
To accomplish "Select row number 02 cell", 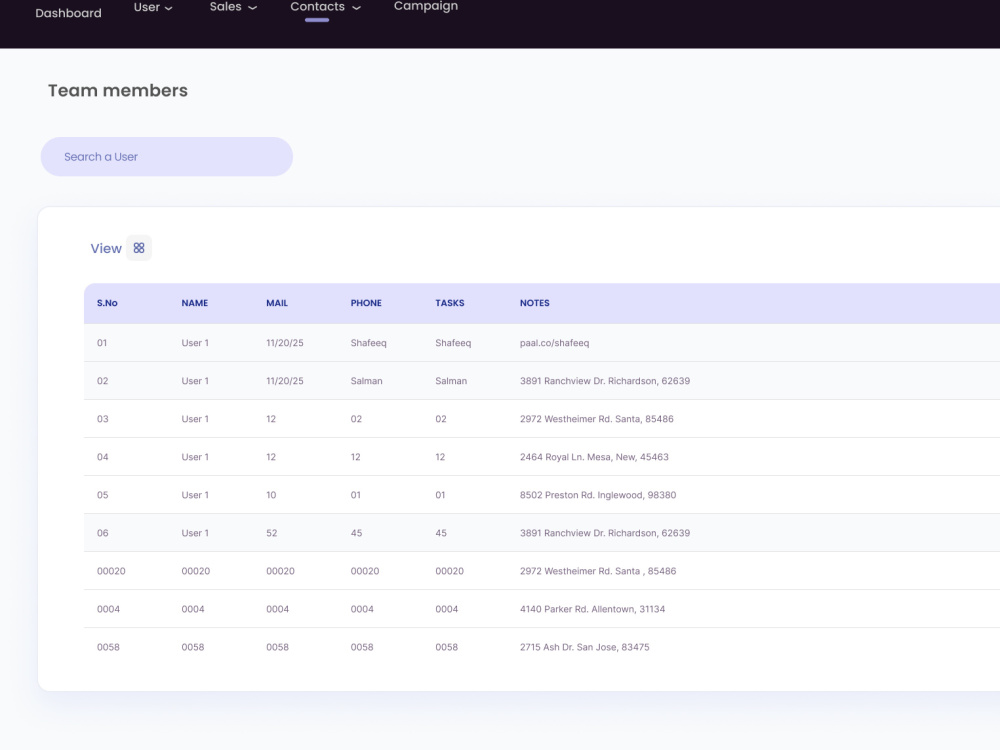I will click(x=102, y=381).
